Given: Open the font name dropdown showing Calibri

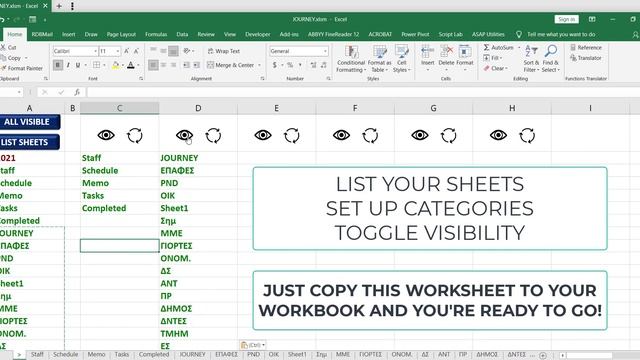Looking at the screenshot, I should point(96,51).
